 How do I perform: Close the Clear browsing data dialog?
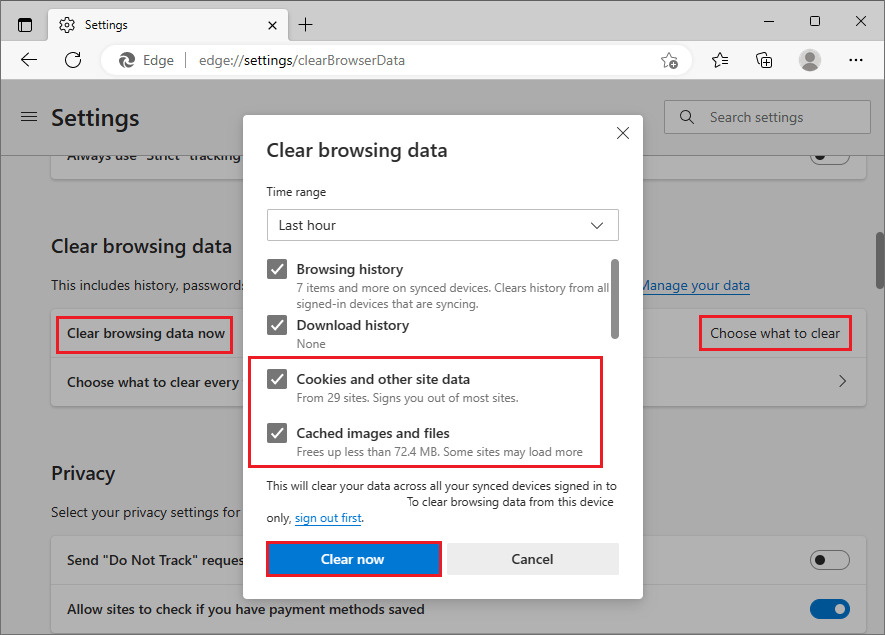[x=622, y=132]
